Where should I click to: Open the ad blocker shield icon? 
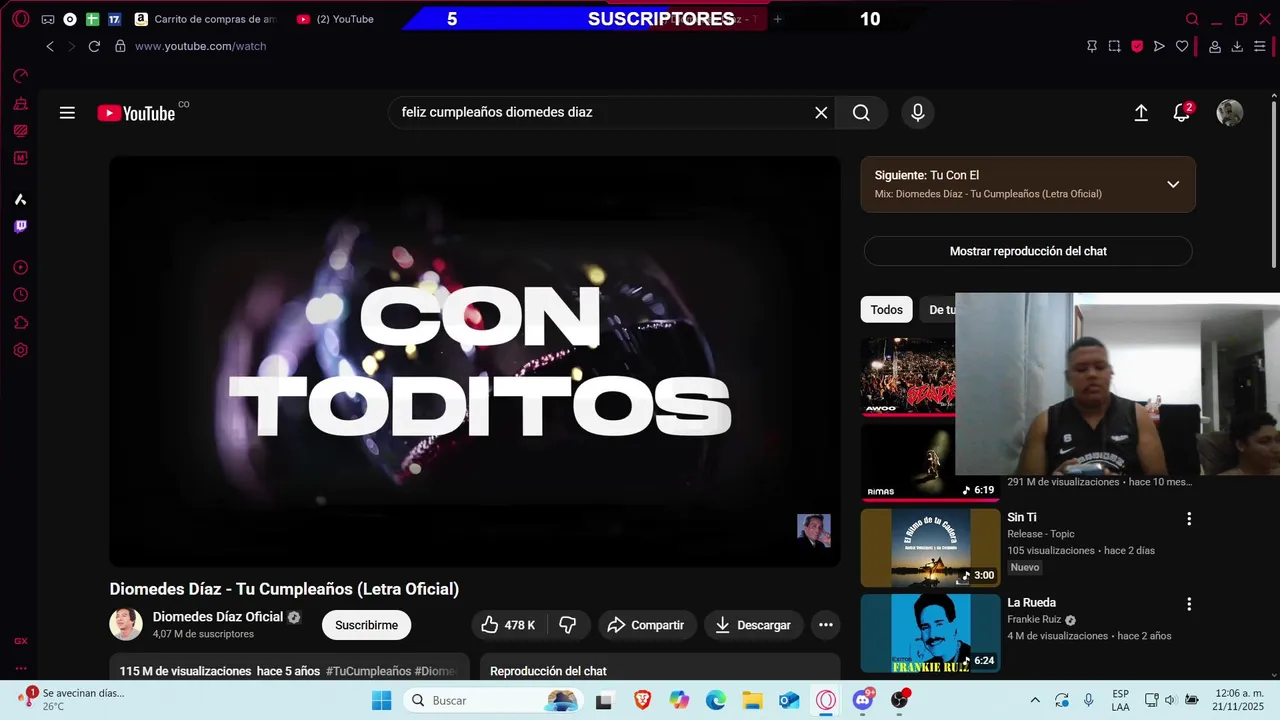point(1137,46)
